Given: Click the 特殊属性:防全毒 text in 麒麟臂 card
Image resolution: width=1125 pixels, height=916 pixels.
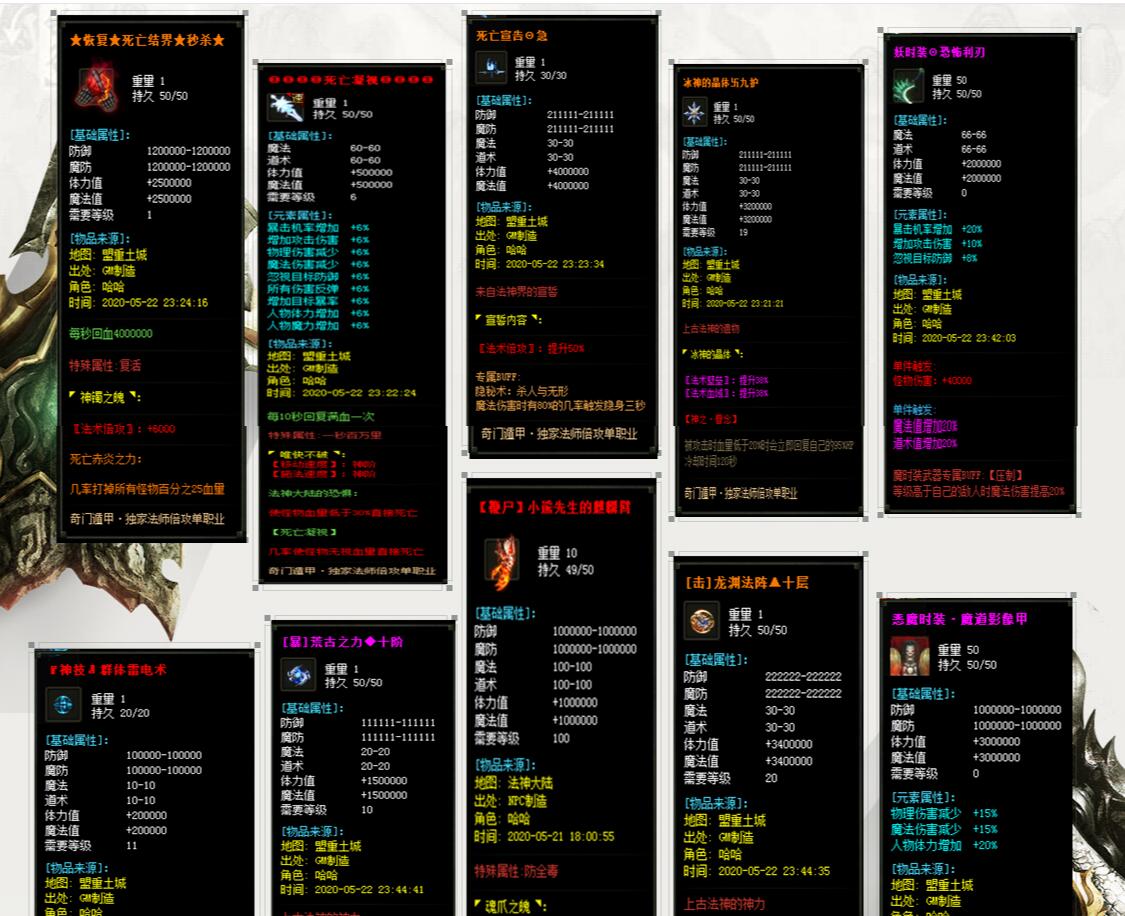Looking at the screenshot, I should pyautogui.click(x=516, y=872).
